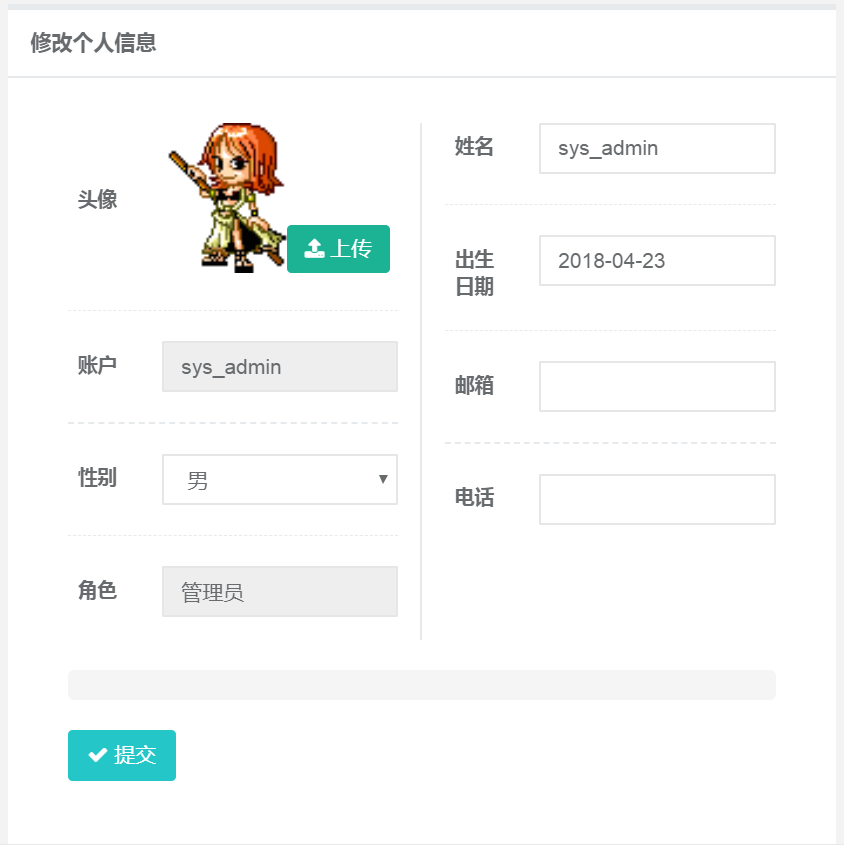844x845 pixels.
Task: Click the disabled 账户 account field
Action: [x=280, y=366]
